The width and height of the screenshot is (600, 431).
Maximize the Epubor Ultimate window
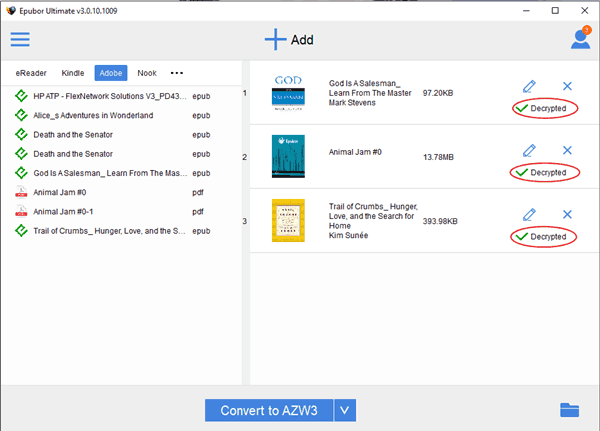[x=555, y=11]
